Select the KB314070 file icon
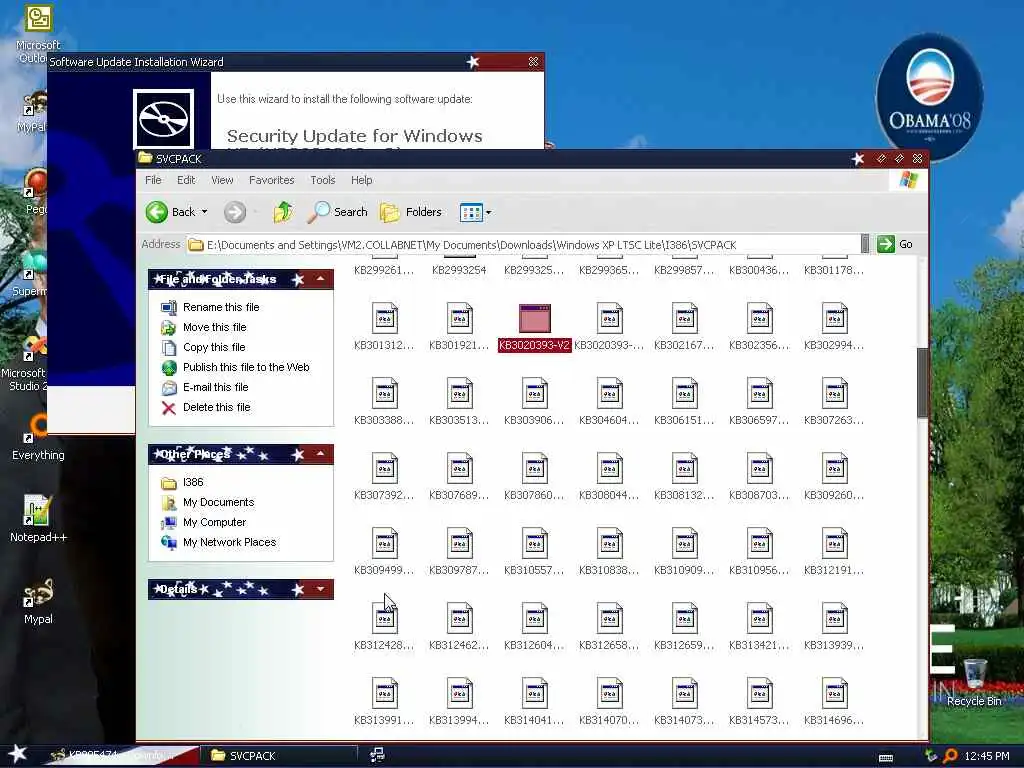The image size is (1024, 768). point(609,694)
